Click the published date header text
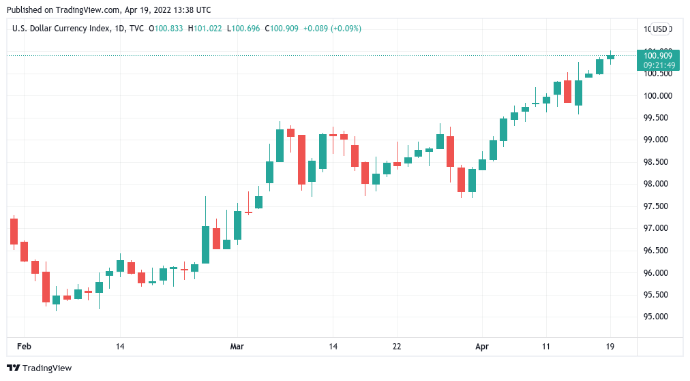The height and width of the screenshot is (381, 690). [109, 10]
